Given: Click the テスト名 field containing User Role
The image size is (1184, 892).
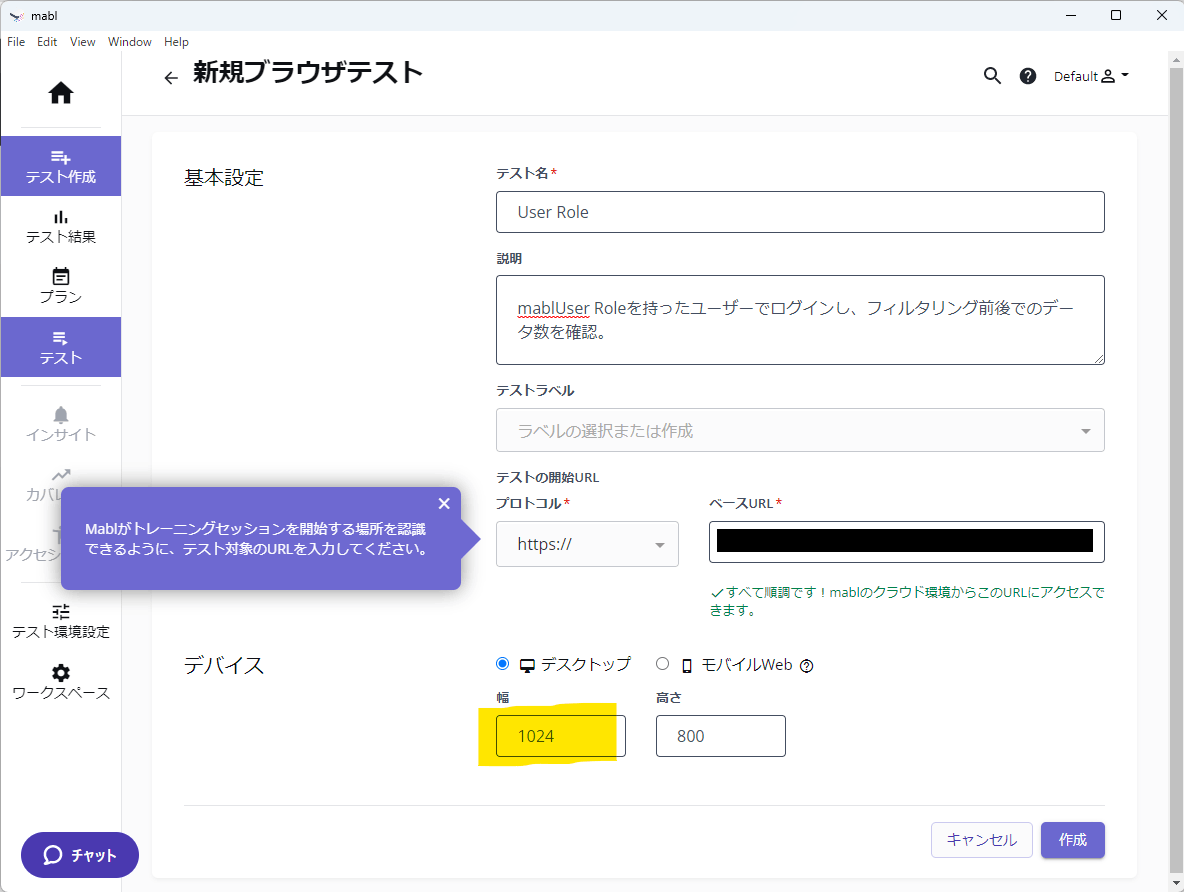Looking at the screenshot, I should [x=800, y=212].
